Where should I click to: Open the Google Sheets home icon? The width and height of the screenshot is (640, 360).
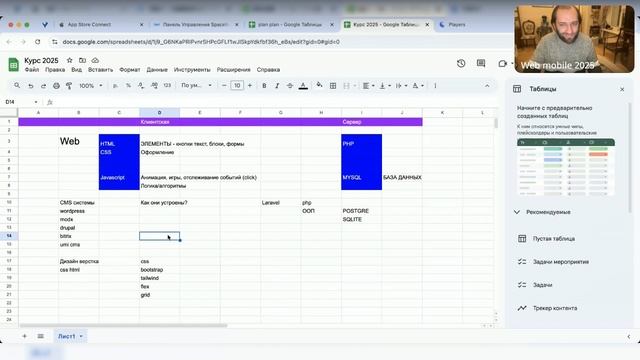[13, 64]
